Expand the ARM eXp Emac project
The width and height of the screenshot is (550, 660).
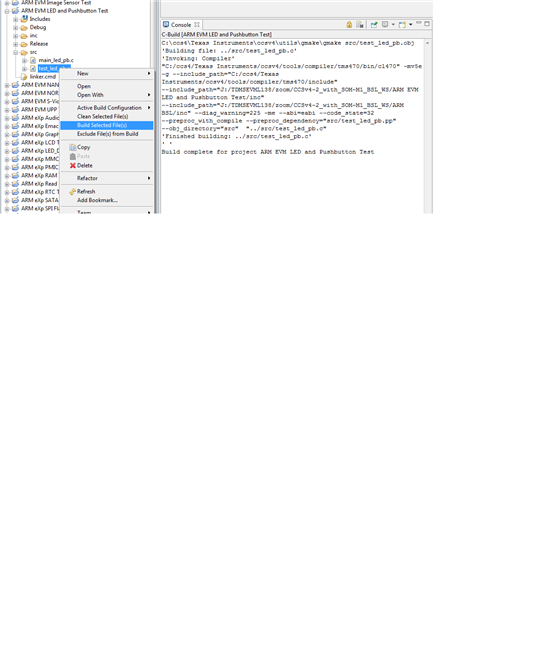7,126
